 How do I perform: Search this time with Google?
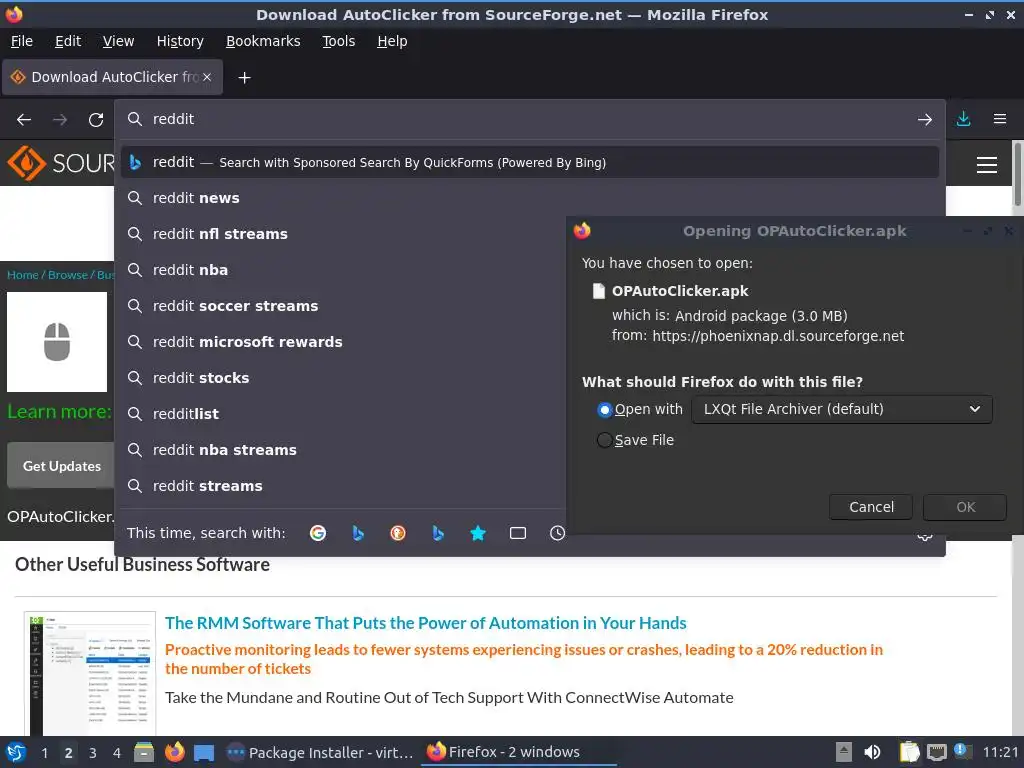[x=318, y=533]
